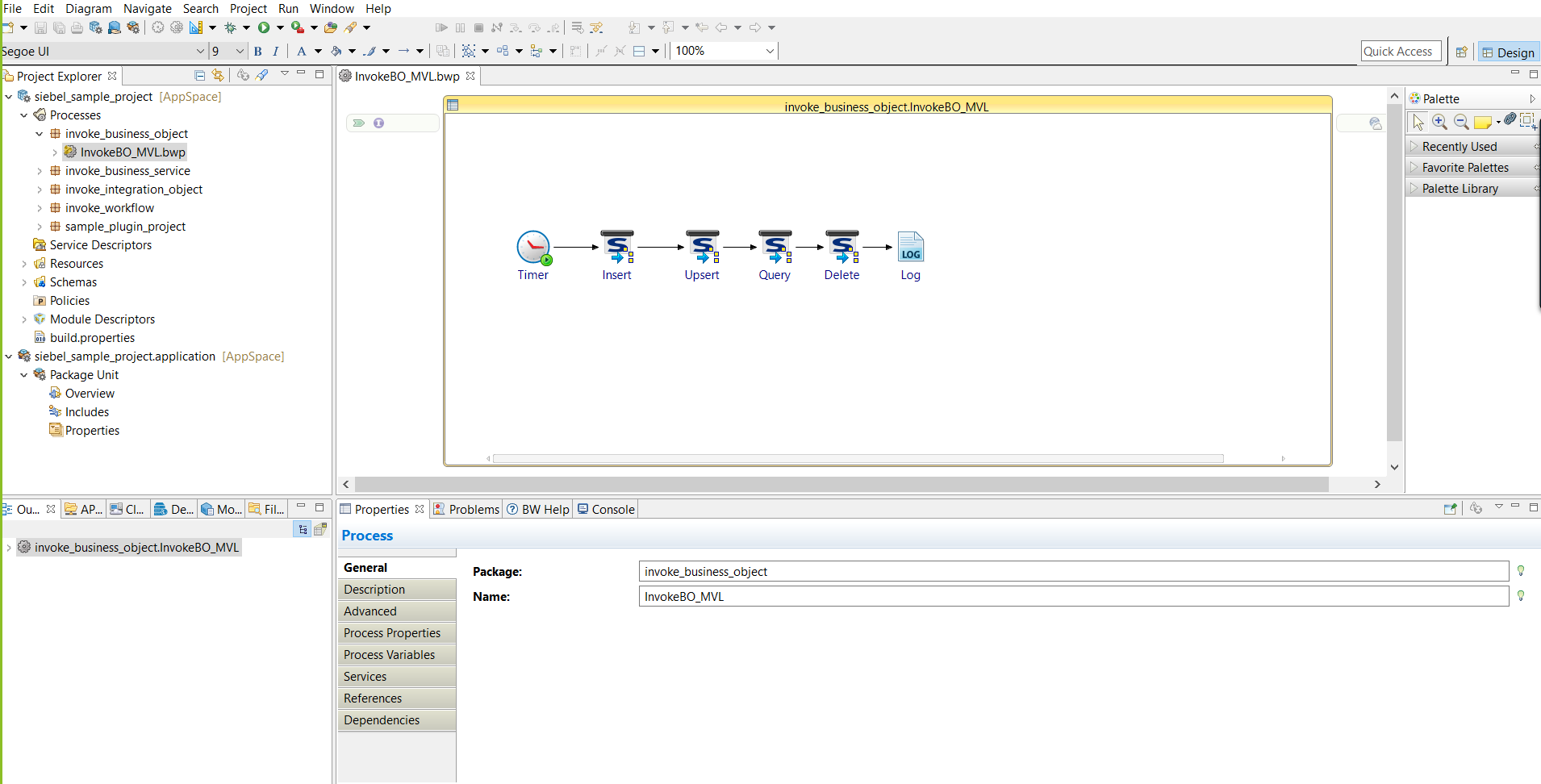Toggle the Outline view second mode icon
Viewport: 1541px width, 784px height.
320,529
